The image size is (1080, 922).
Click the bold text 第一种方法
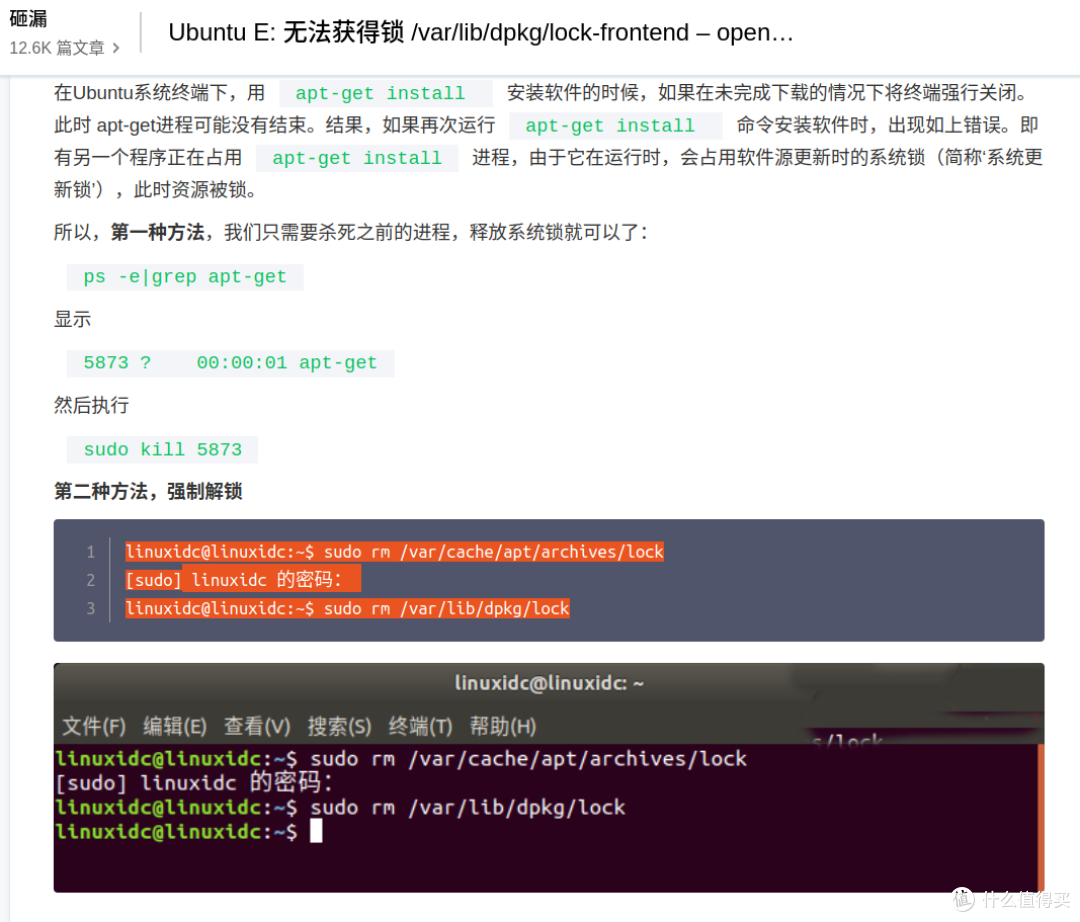tap(157, 232)
